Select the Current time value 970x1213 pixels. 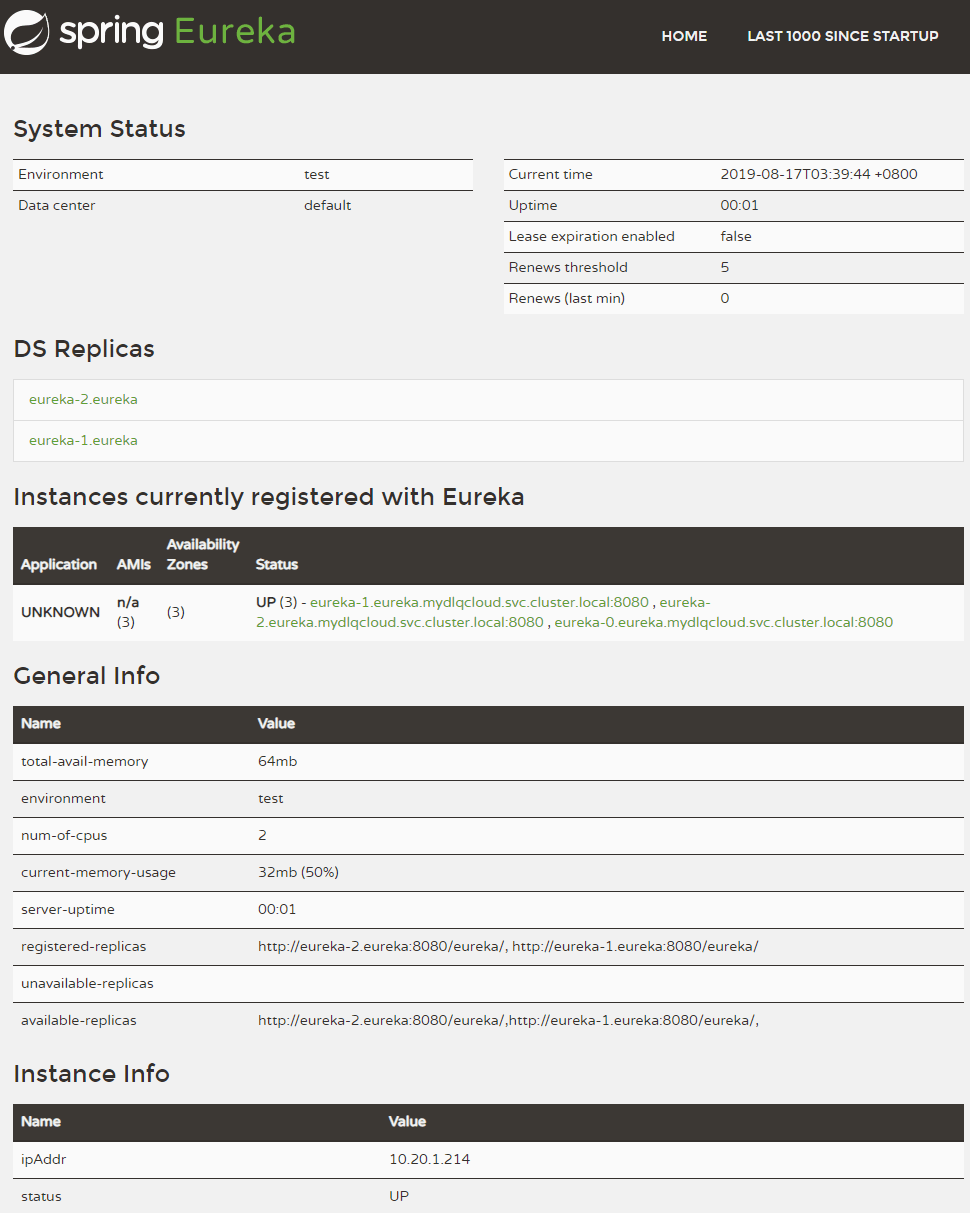tap(819, 174)
